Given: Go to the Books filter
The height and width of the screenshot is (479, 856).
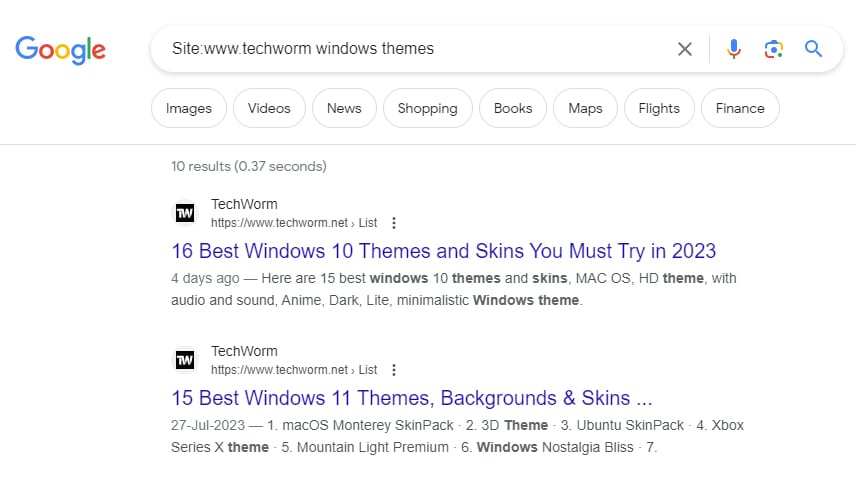Looking at the screenshot, I should (x=513, y=108).
